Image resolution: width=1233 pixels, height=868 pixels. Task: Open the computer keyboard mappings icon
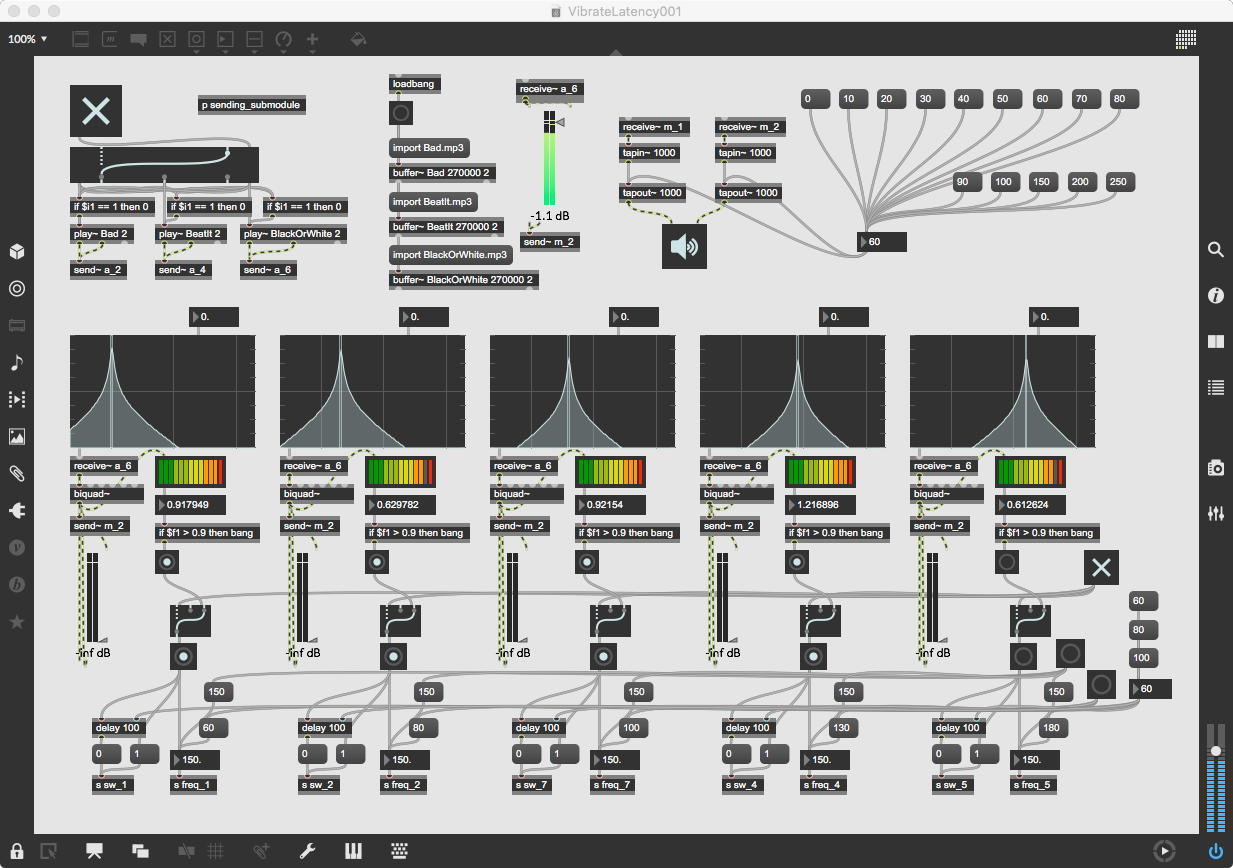400,851
